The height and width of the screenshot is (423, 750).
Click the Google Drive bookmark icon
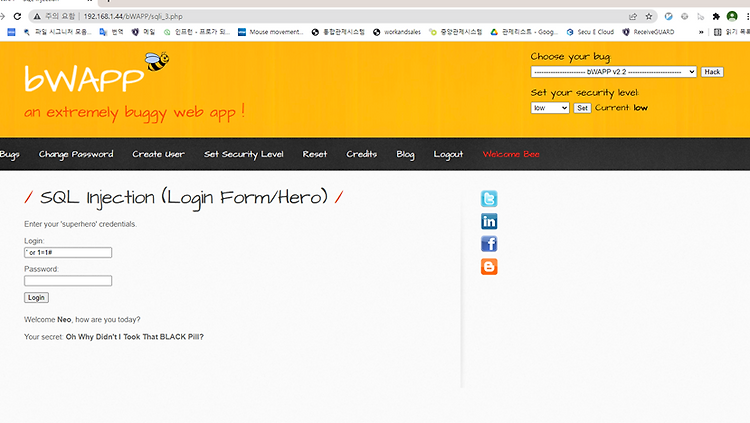click(494, 32)
